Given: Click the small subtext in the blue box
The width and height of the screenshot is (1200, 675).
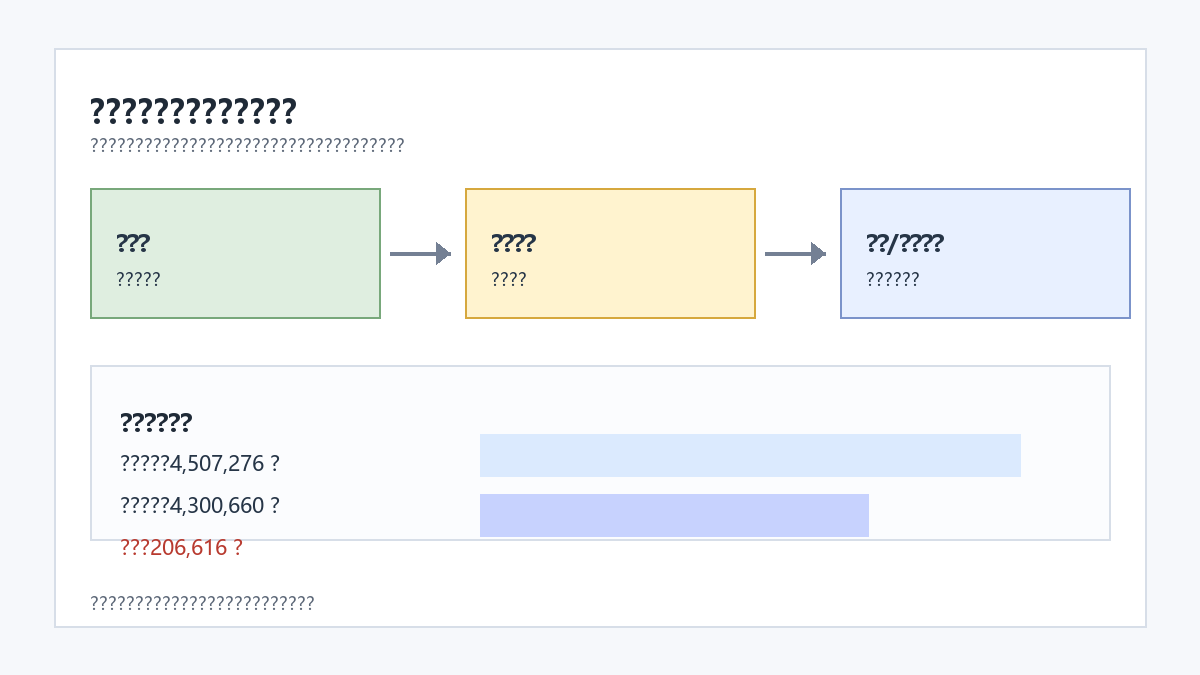Looking at the screenshot, I should click(892, 280).
